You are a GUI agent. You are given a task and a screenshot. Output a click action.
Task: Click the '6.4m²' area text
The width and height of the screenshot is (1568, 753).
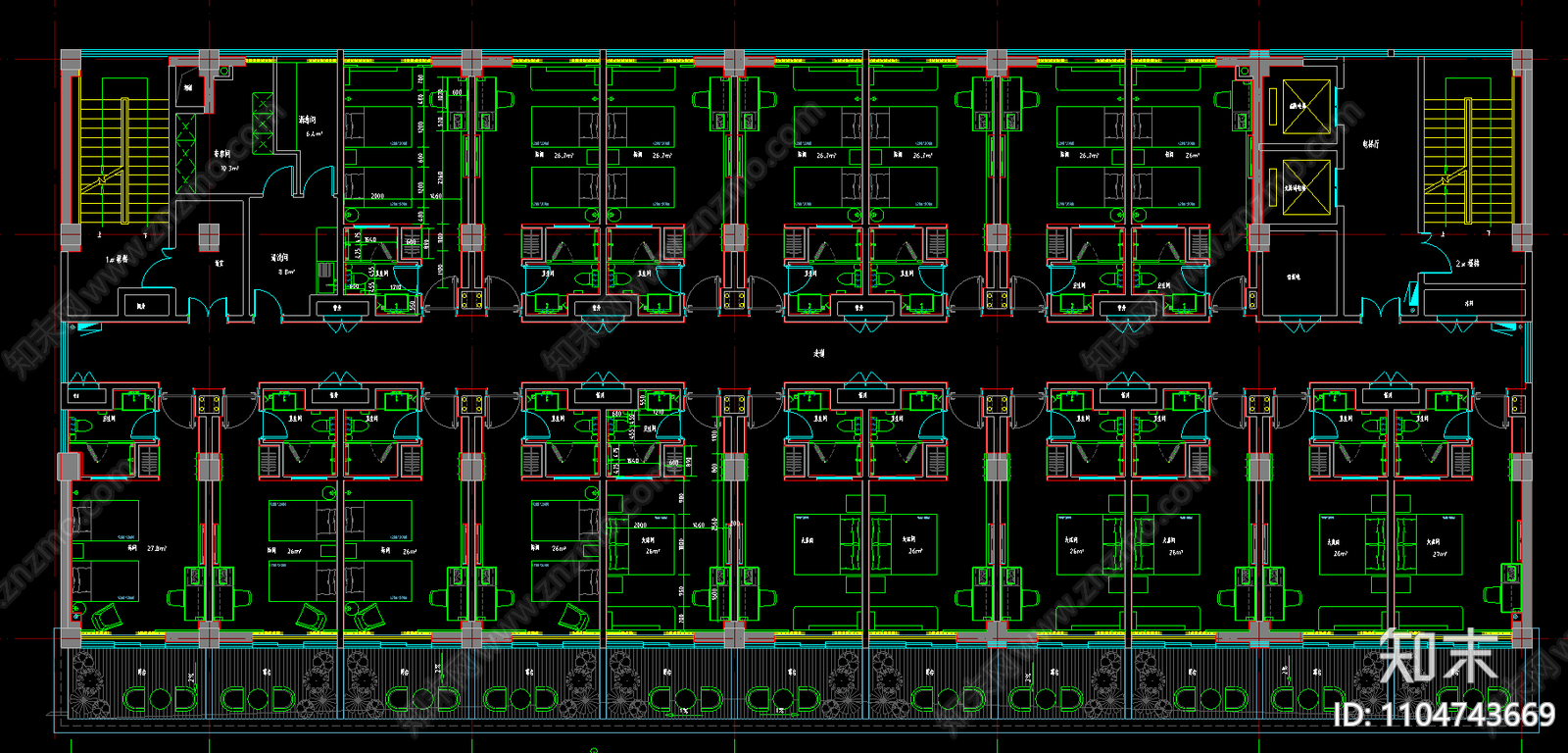point(314,133)
